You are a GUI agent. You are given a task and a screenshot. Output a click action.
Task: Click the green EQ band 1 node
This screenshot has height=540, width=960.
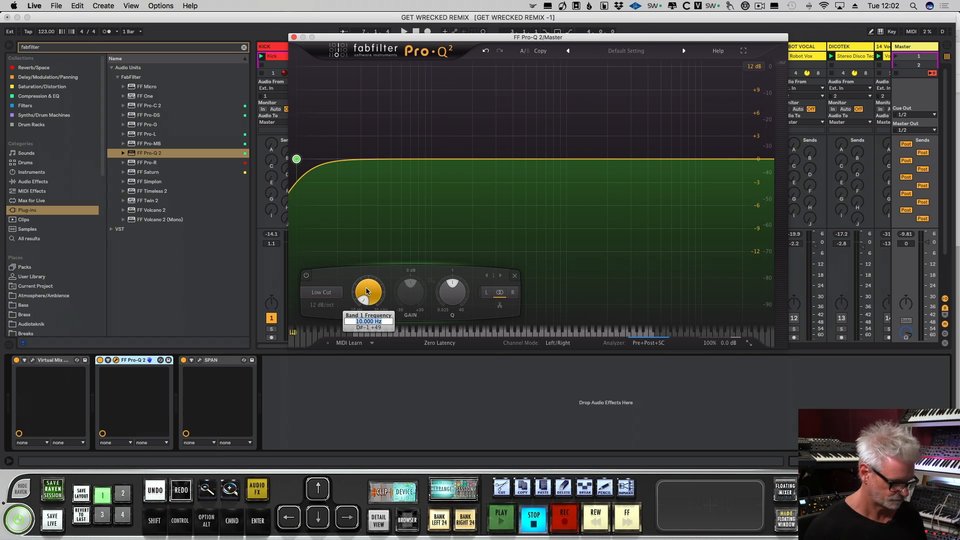(296, 159)
